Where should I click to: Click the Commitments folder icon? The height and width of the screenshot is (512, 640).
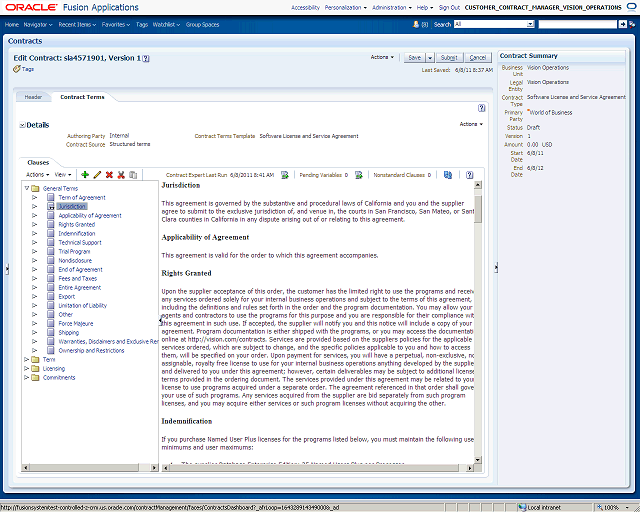point(36,377)
